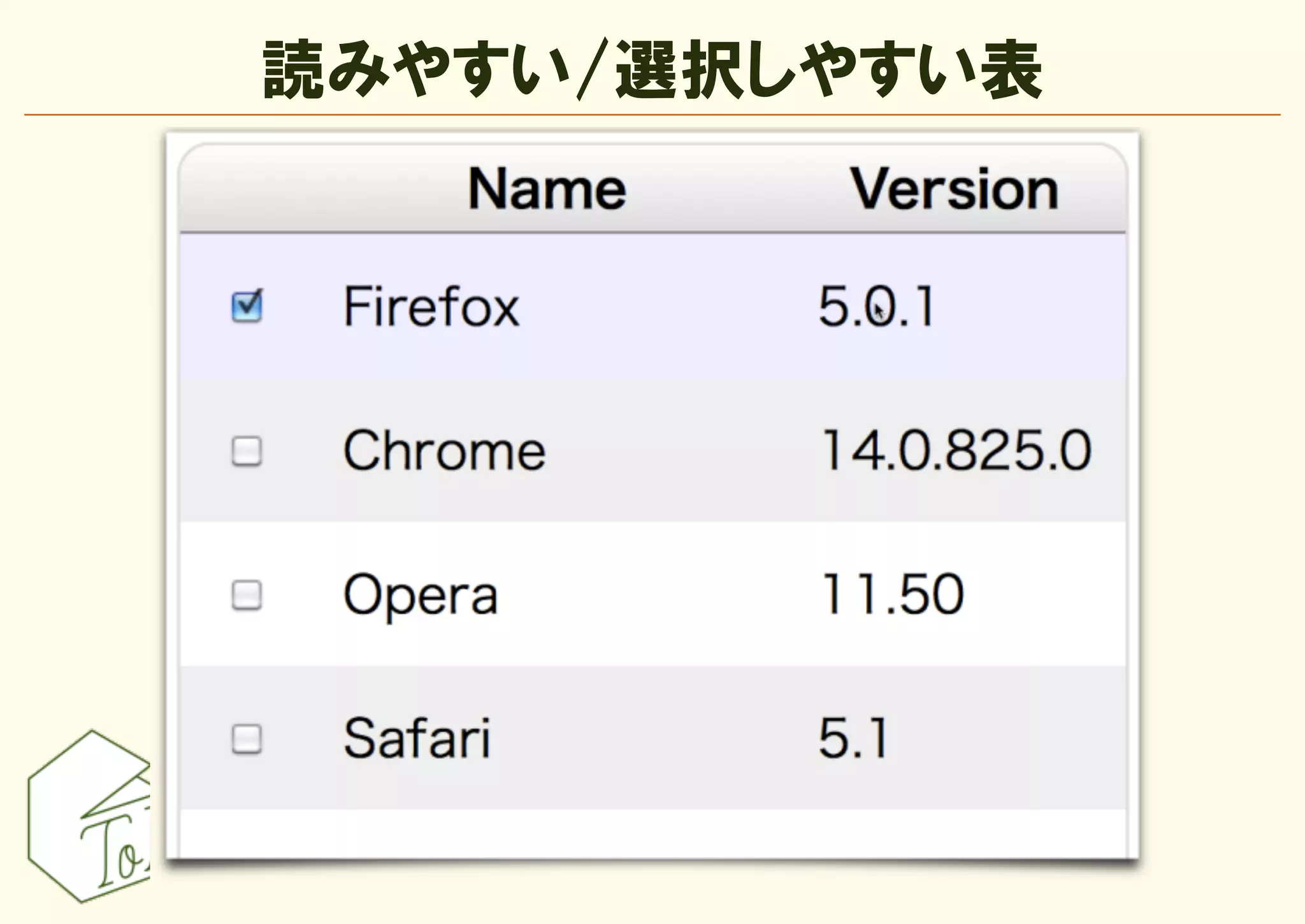The image size is (1305, 924).
Task: Enable the Safari row checkbox
Action: [247, 739]
